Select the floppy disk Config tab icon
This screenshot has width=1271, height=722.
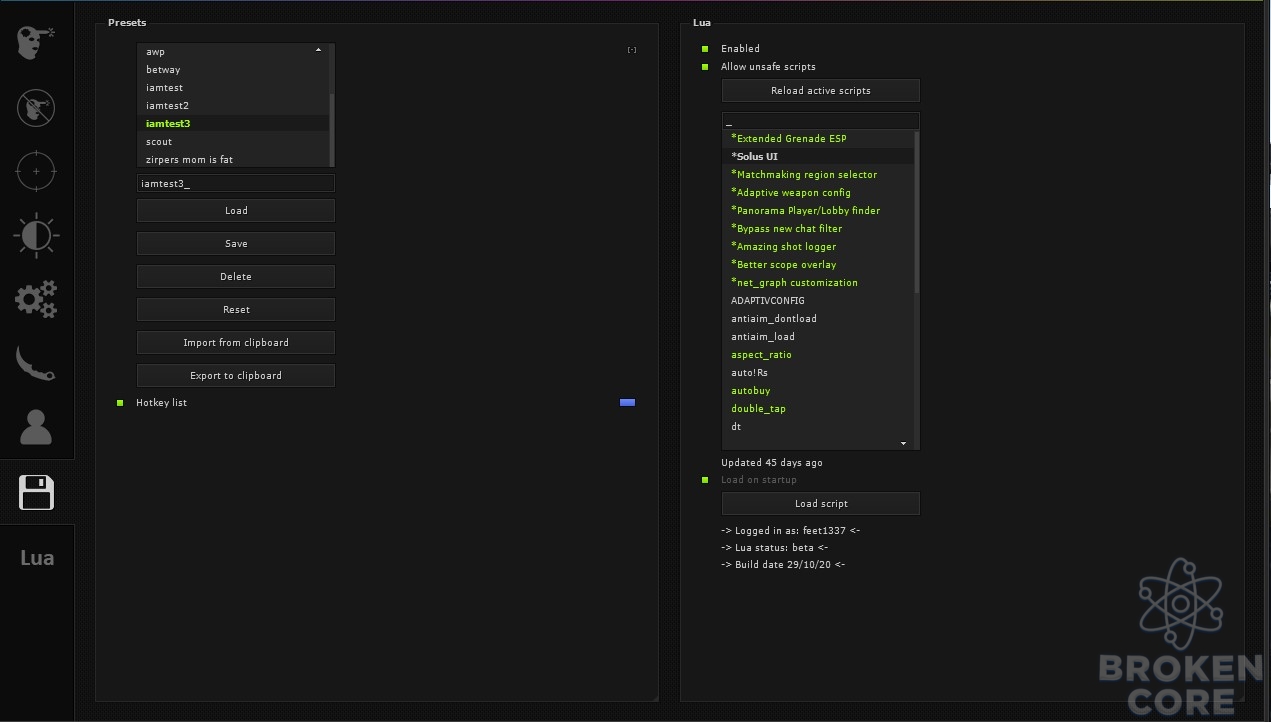pyautogui.click(x=36, y=492)
